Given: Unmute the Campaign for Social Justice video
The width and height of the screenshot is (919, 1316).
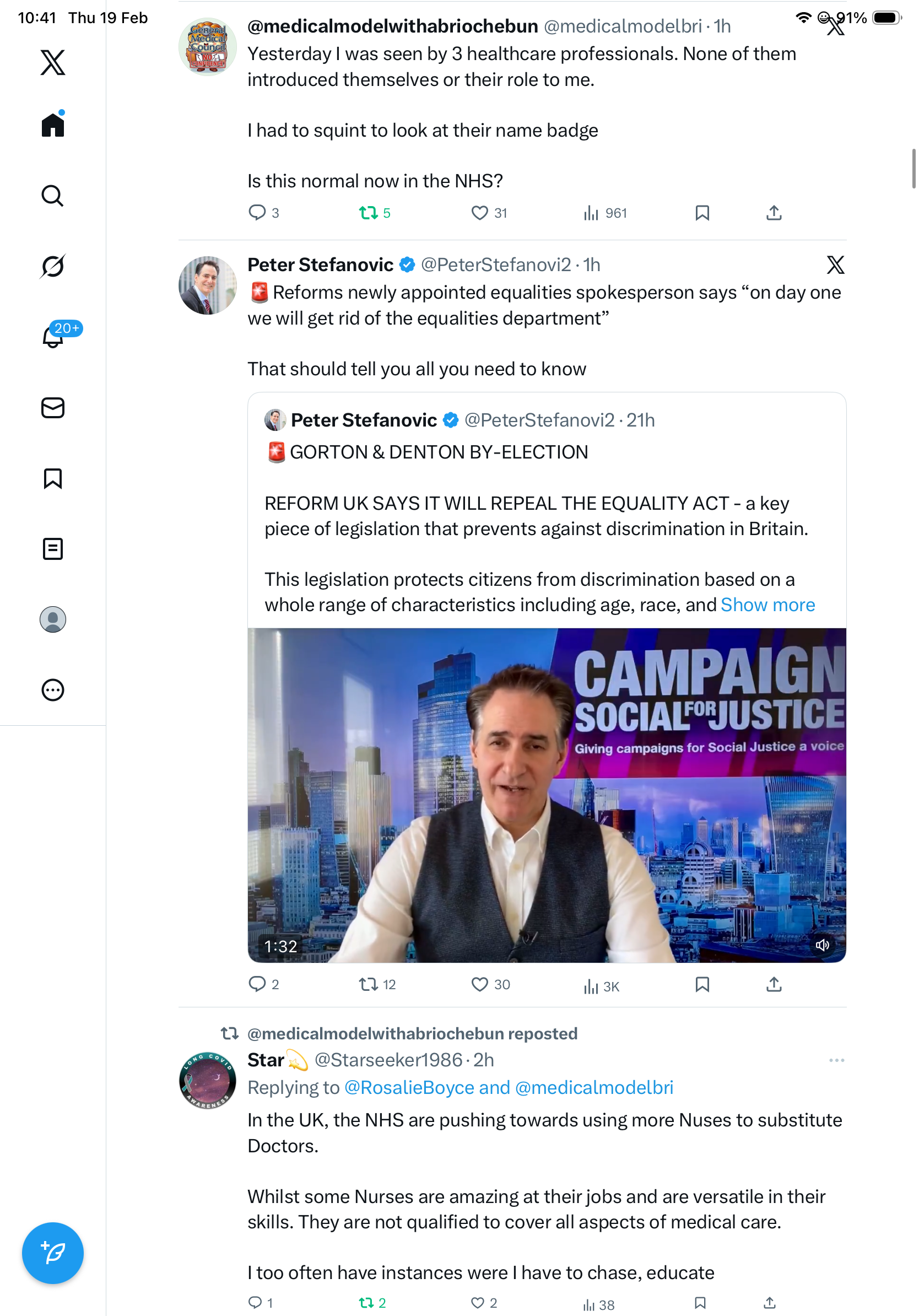Looking at the screenshot, I should pyautogui.click(x=822, y=945).
